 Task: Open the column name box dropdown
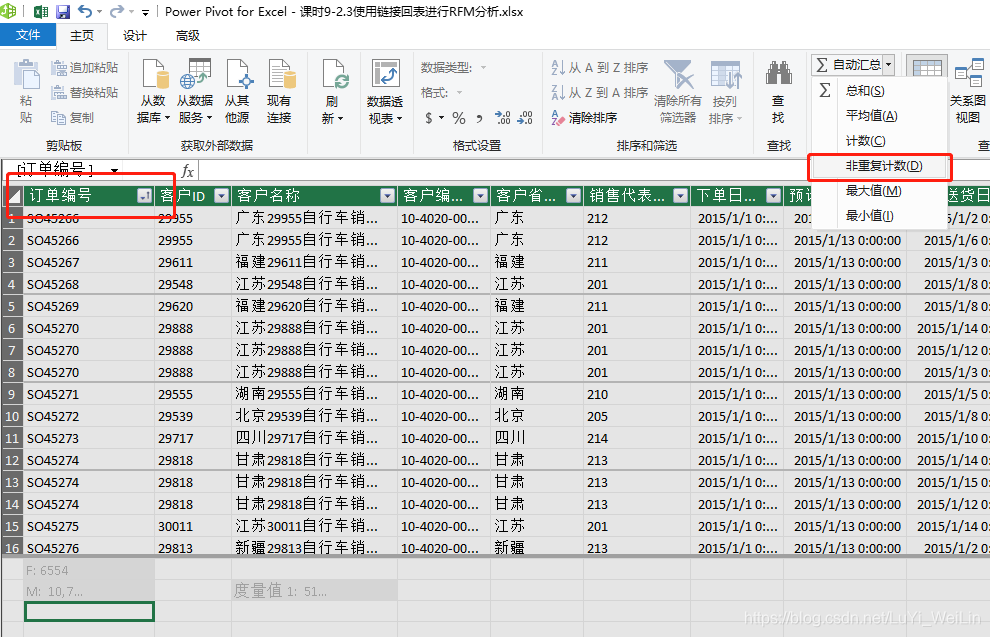coord(114,170)
